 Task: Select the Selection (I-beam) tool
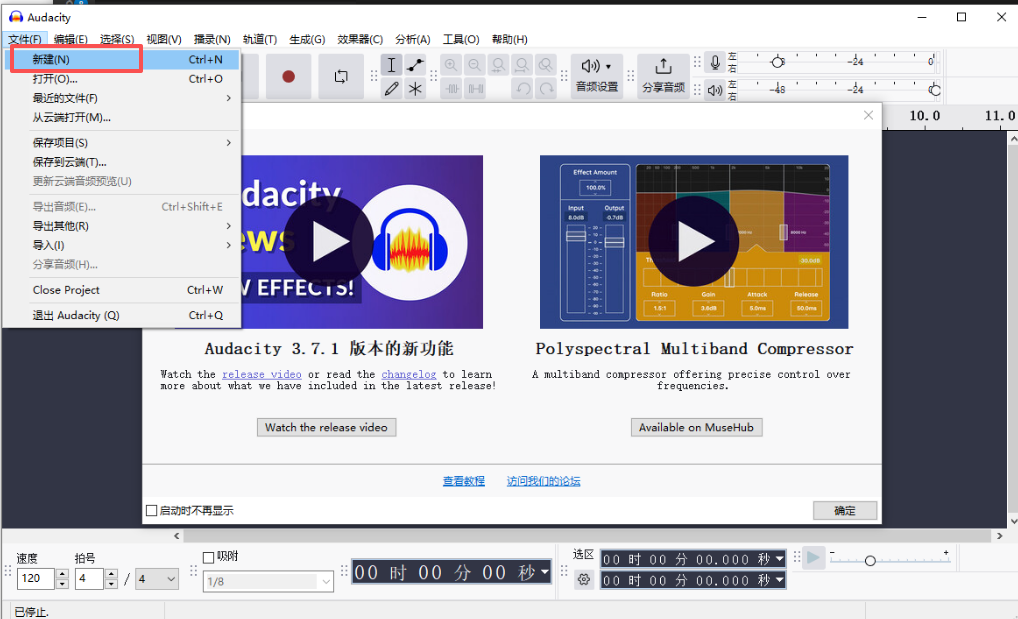click(391, 65)
